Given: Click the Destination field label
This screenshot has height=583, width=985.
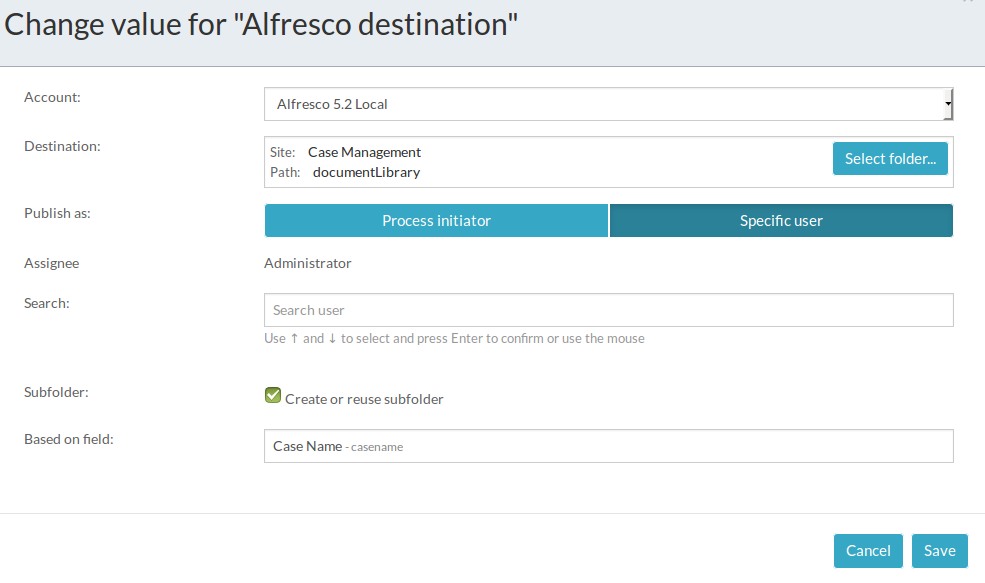Looking at the screenshot, I should click(62, 146).
